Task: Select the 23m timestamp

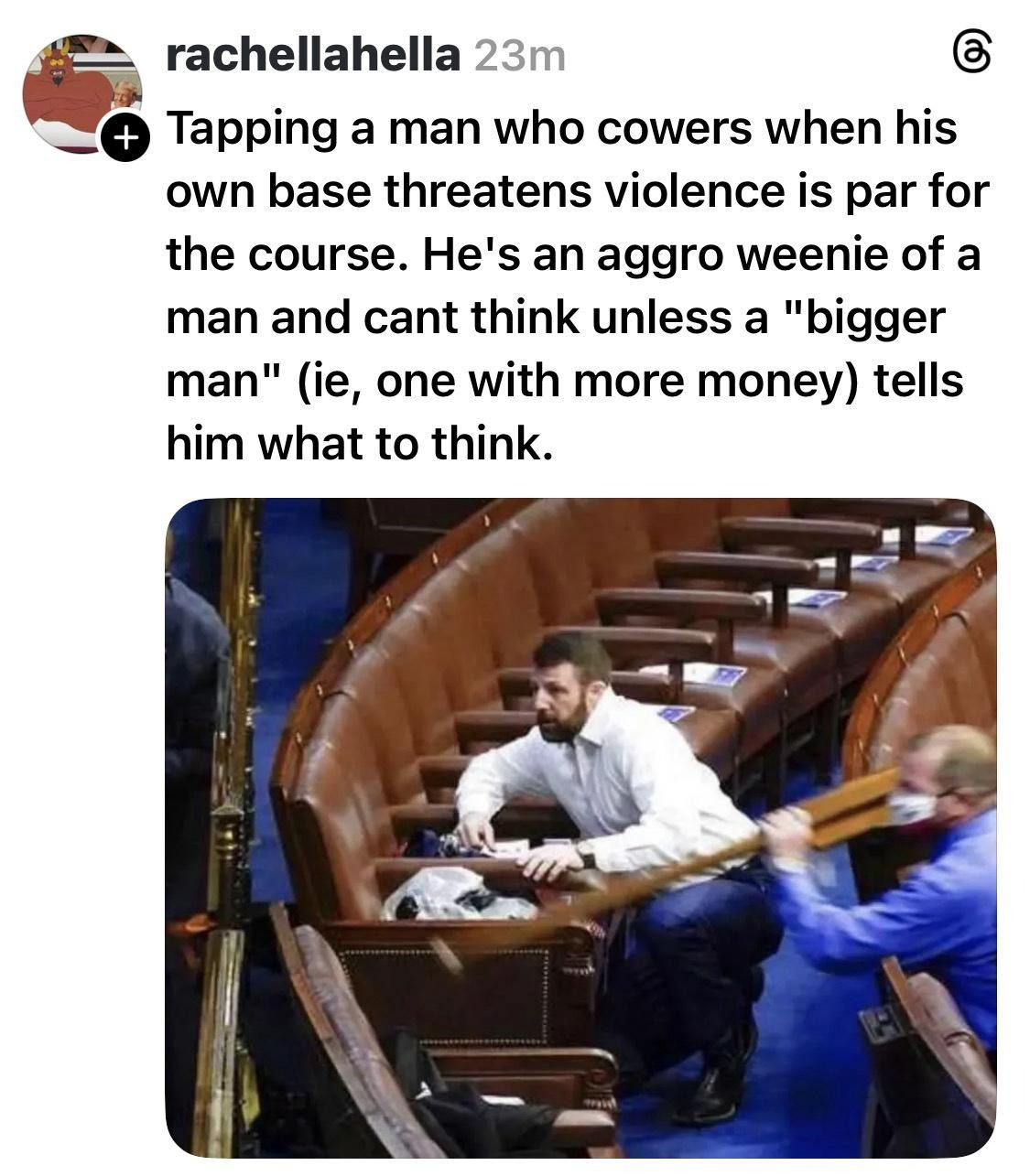Action: [x=520, y=58]
